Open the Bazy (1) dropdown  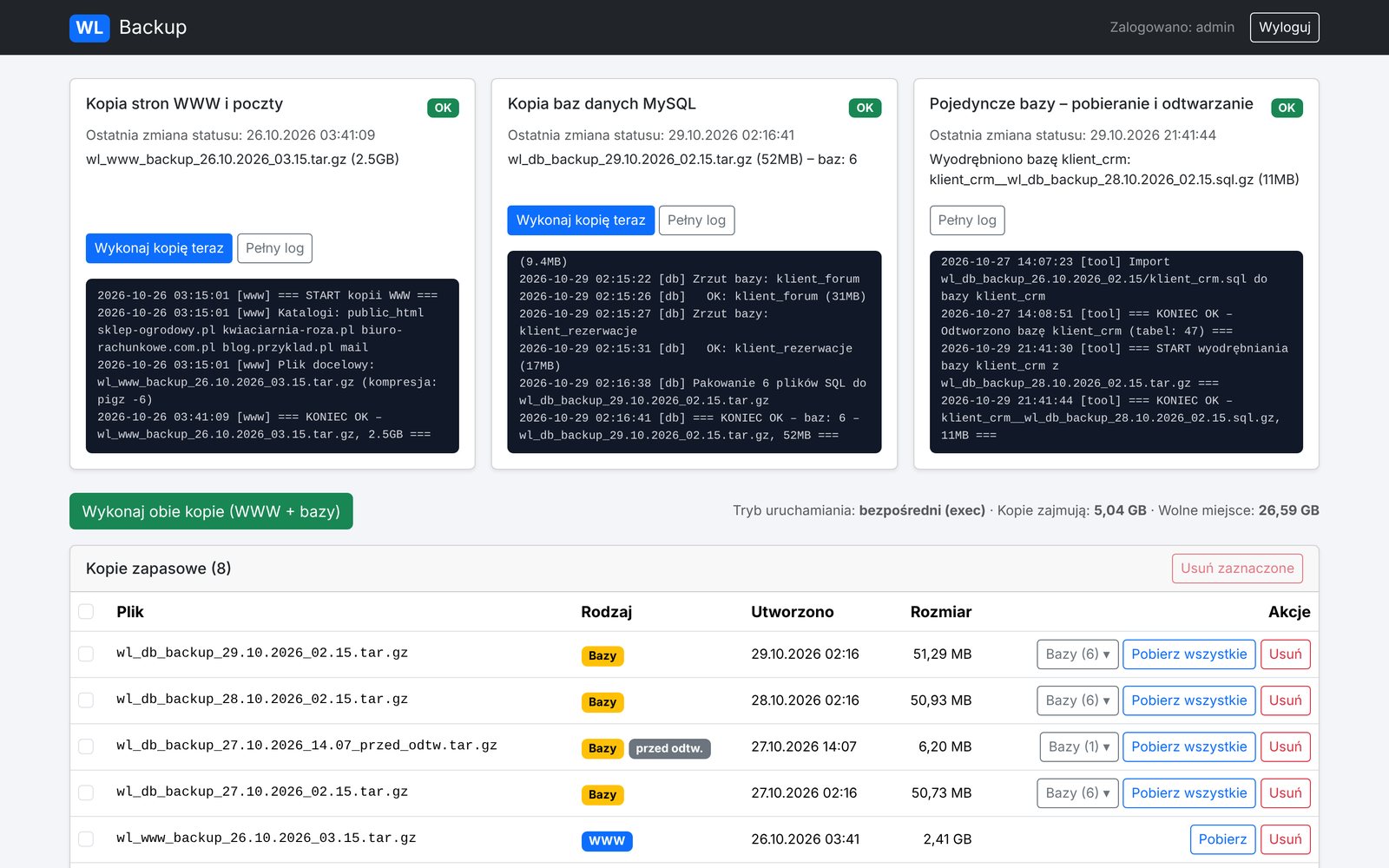pos(1079,746)
